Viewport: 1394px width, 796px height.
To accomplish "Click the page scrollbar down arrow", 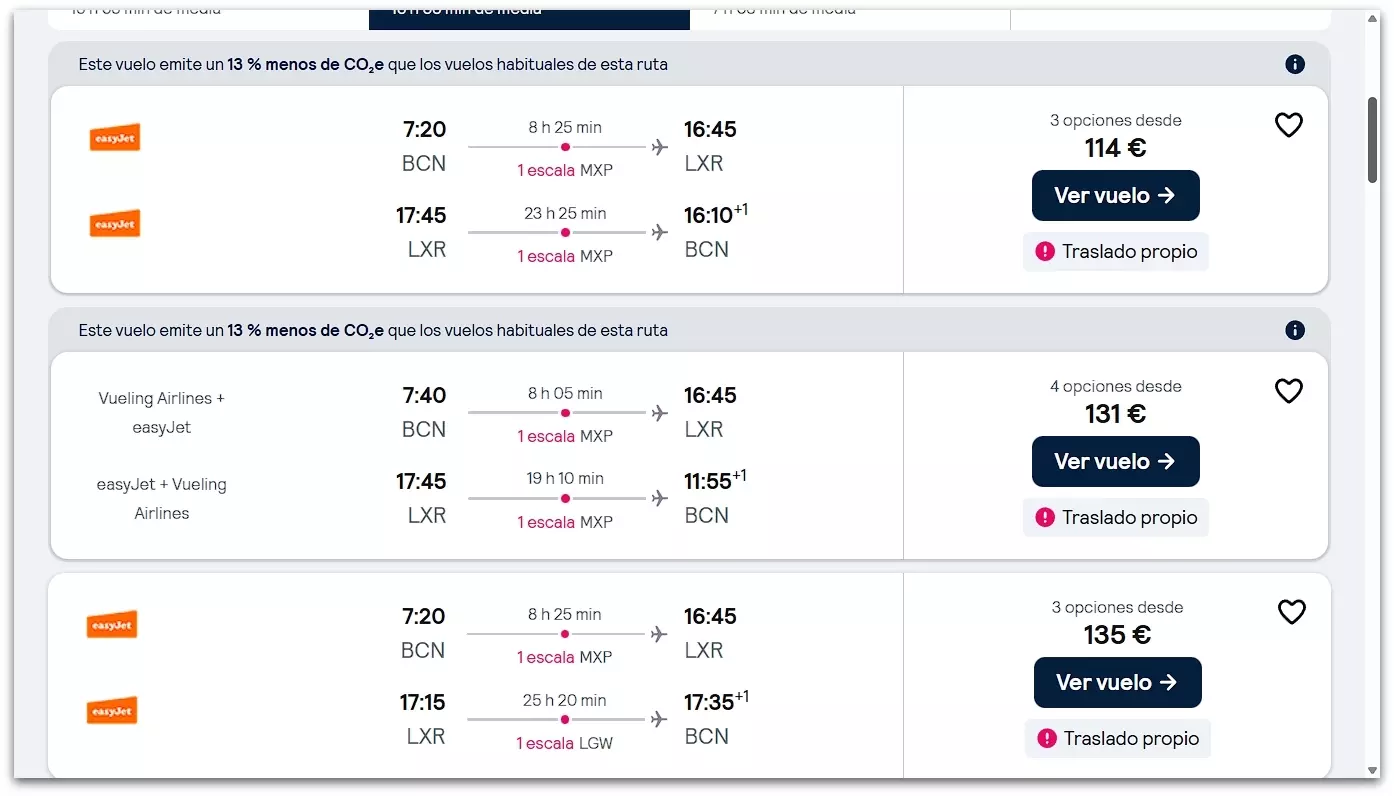I will [x=1373, y=771].
